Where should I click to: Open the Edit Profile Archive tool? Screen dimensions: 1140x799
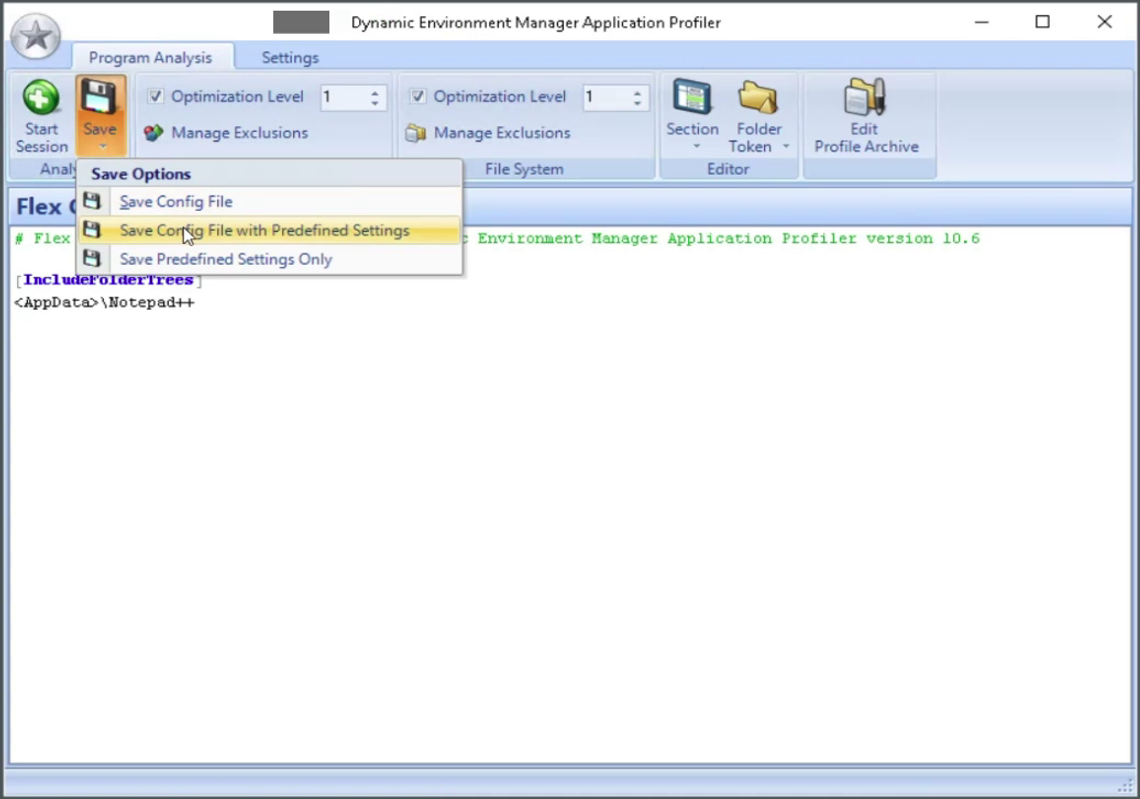(864, 113)
